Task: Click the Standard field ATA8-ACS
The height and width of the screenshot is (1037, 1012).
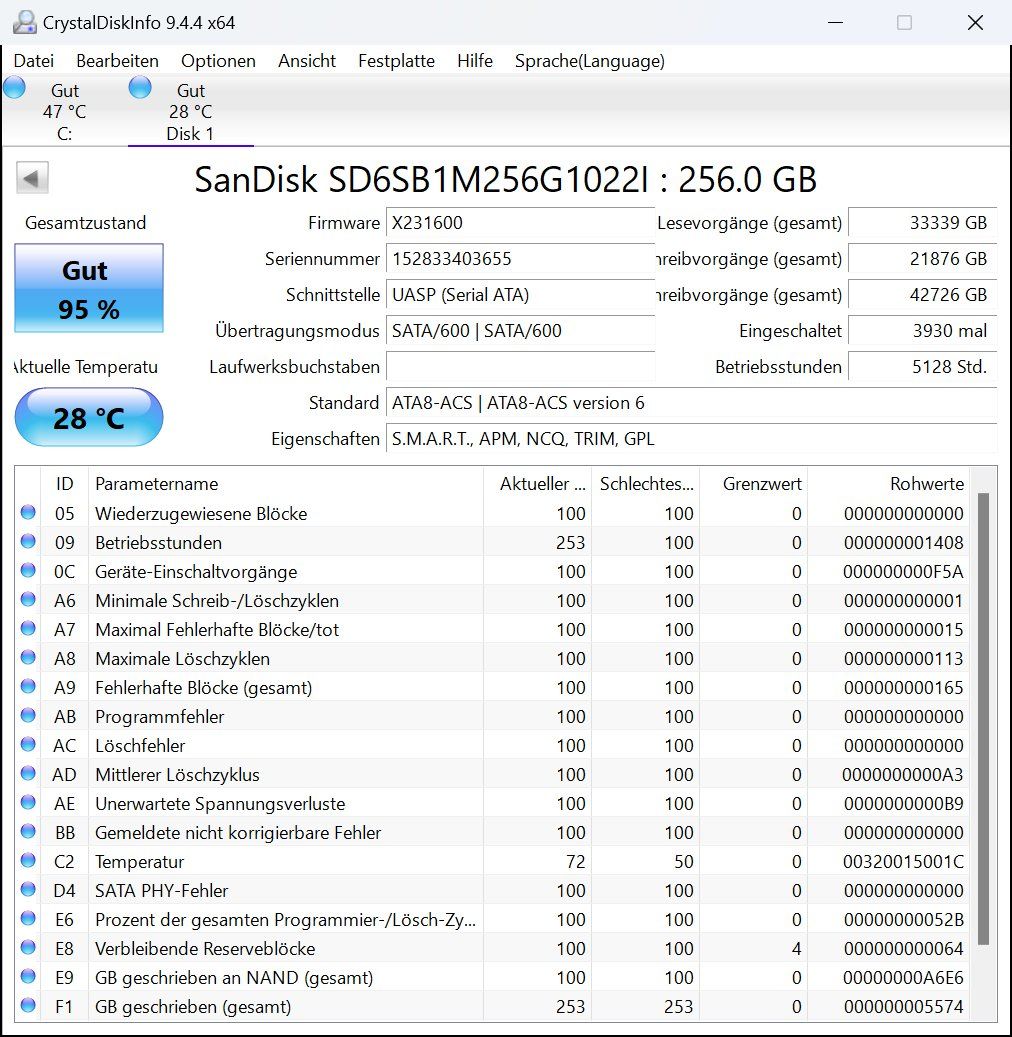Action: click(691, 402)
